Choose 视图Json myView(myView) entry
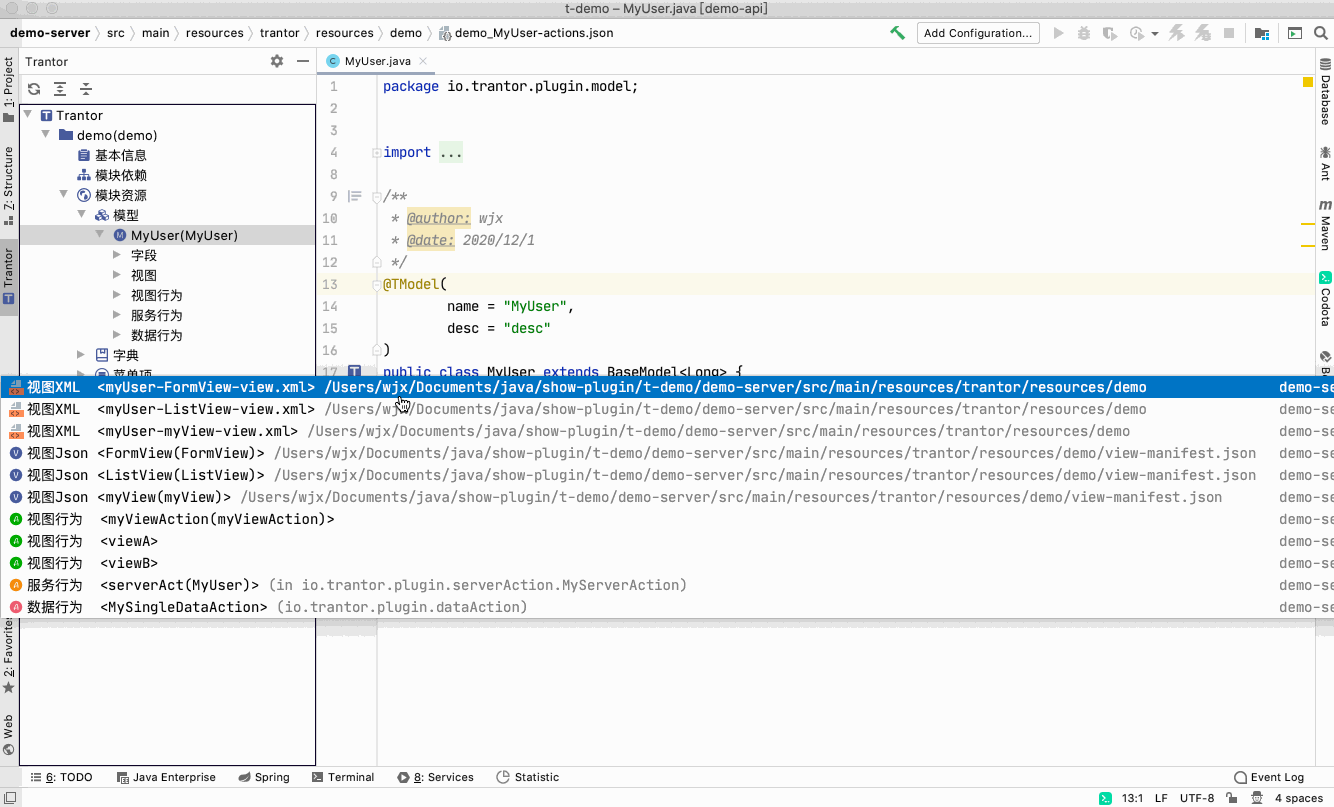 click(667, 497)
